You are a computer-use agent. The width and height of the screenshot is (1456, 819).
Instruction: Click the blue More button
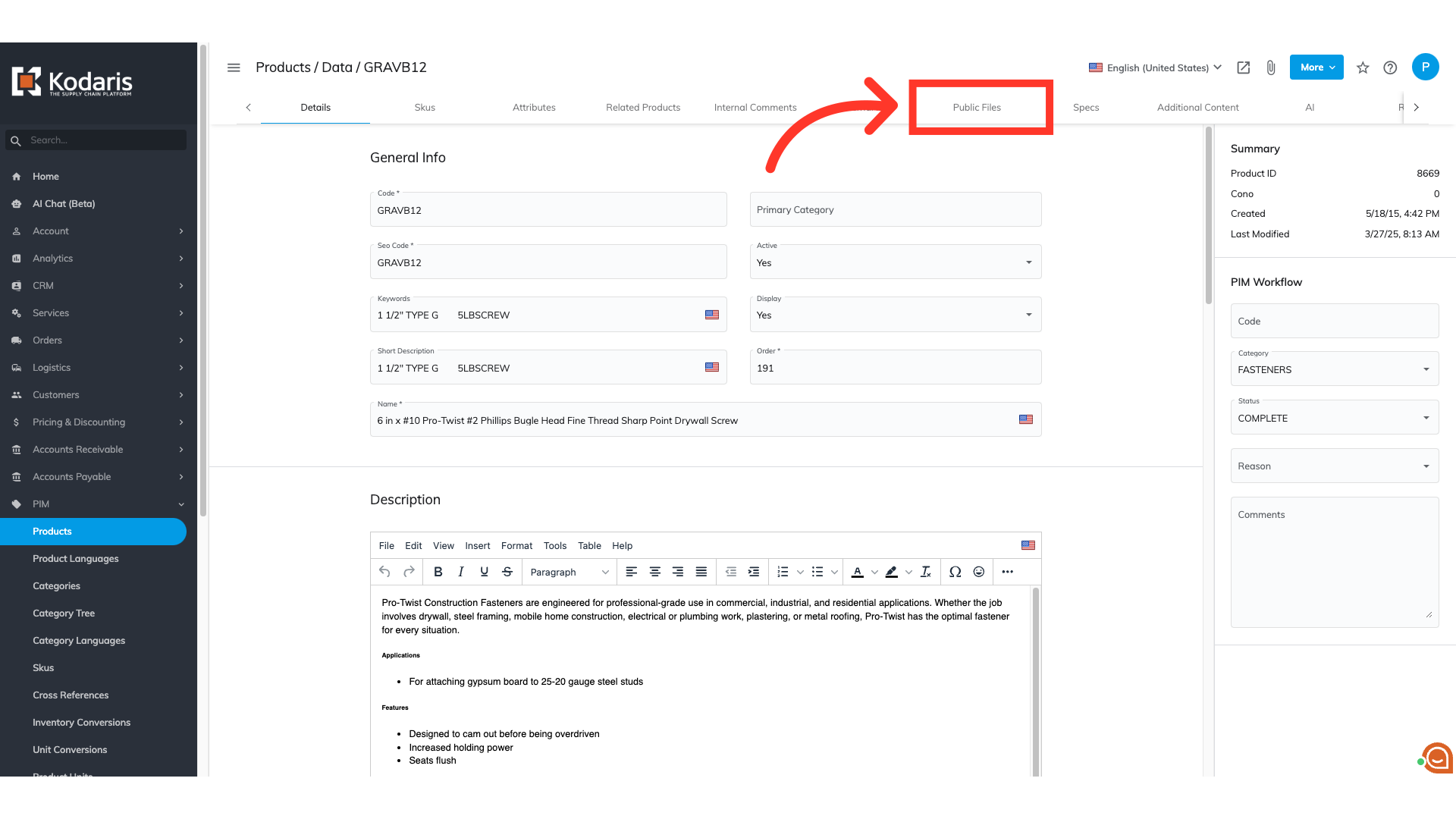click(x=1316, y=67)
